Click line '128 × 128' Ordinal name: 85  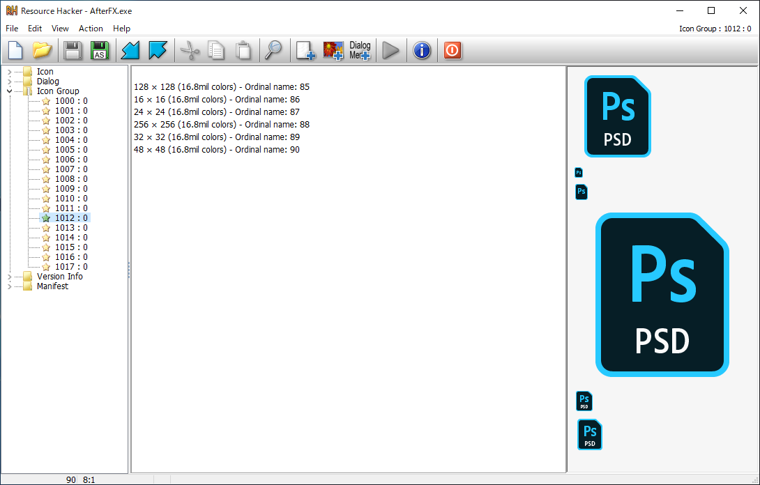click(222, 87)
